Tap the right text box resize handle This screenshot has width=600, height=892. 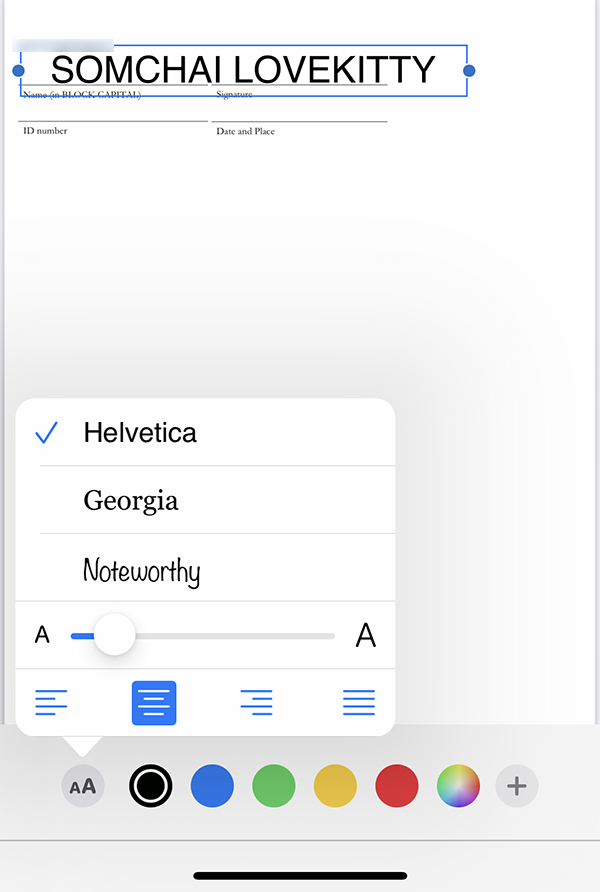(469, 70)
